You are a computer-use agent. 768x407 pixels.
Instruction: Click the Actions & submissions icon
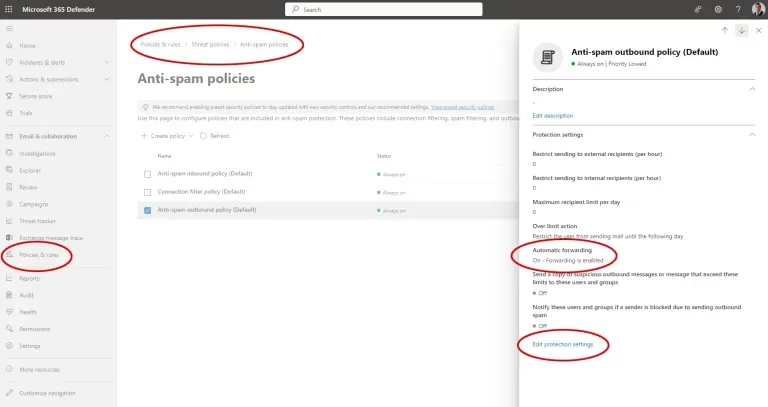[x=9, y=79]
